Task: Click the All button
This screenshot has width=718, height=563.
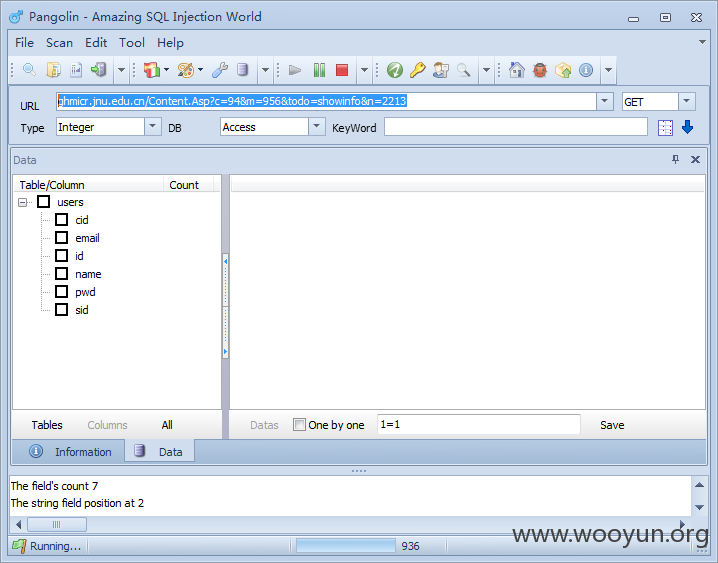Action: pyautogui.click(x=167, y=425)
